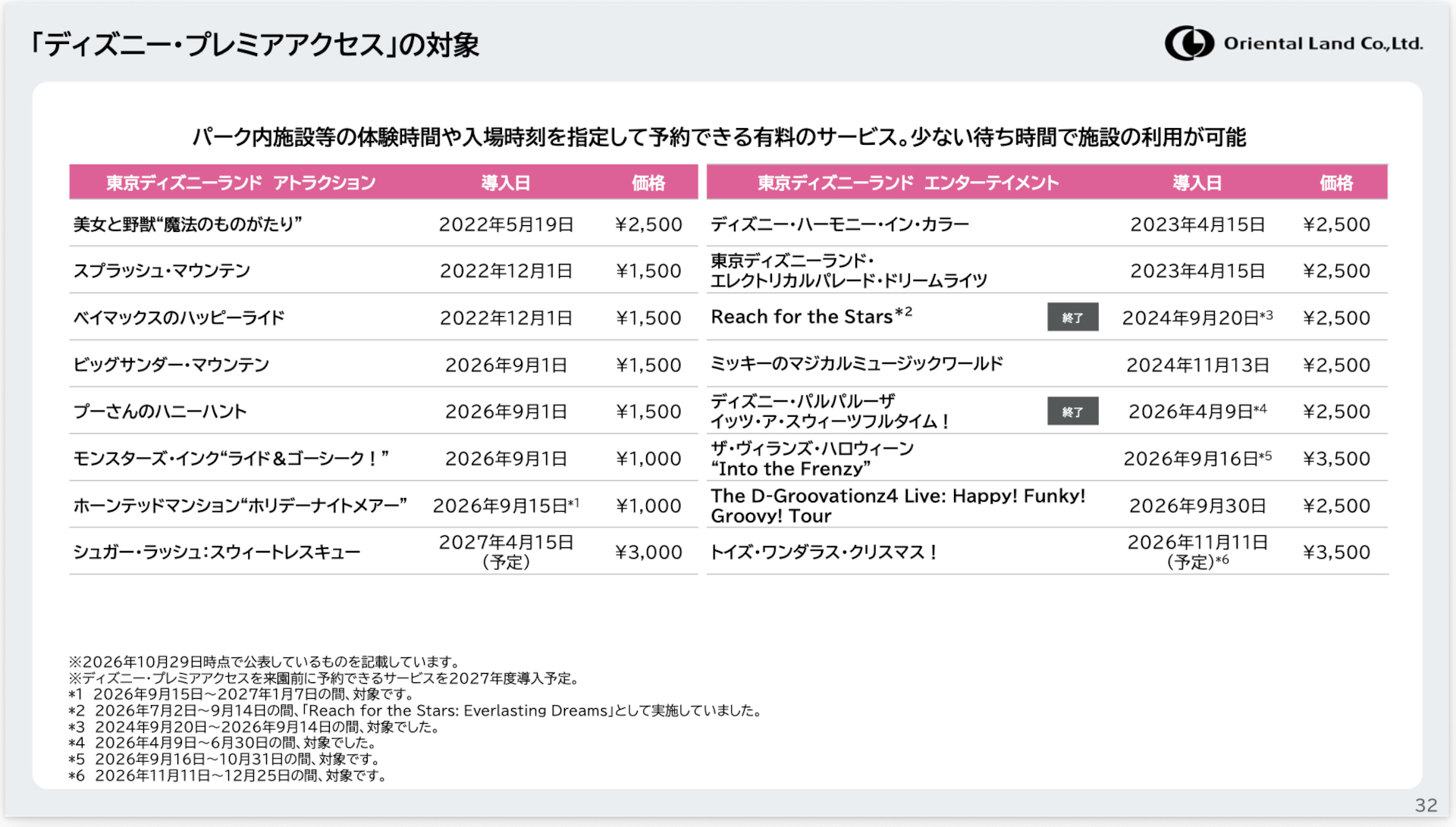Click the ¥3,500 price for Into the Frenzy
The height and width of the screenshot is (827, 1456).
pos(1336,459)
